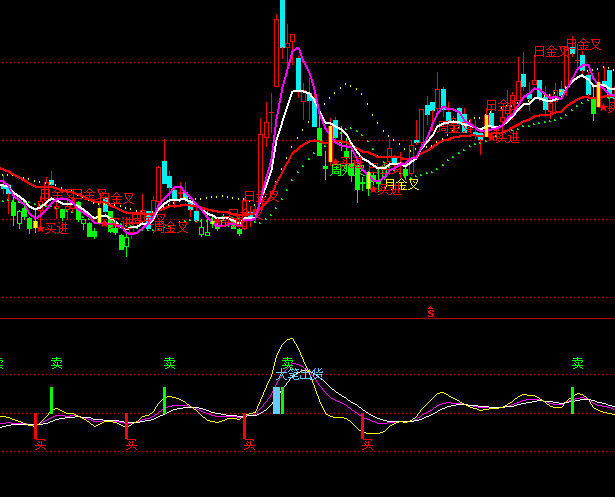
Task: Click the red dollar sign marker
Action: pyautogui.click(x=431, y=312)
